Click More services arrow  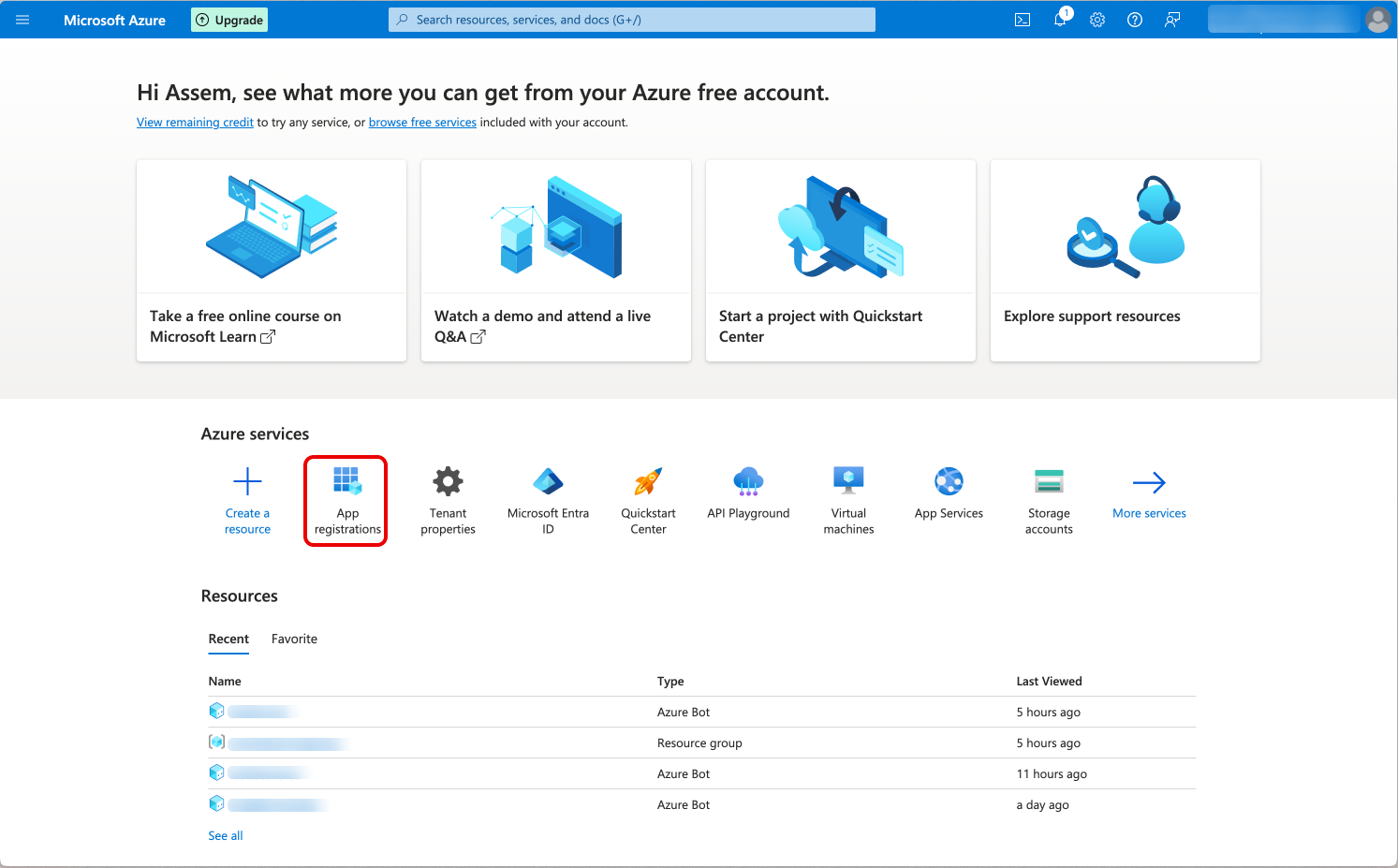pyautogui.click(x=1149, y=482)
